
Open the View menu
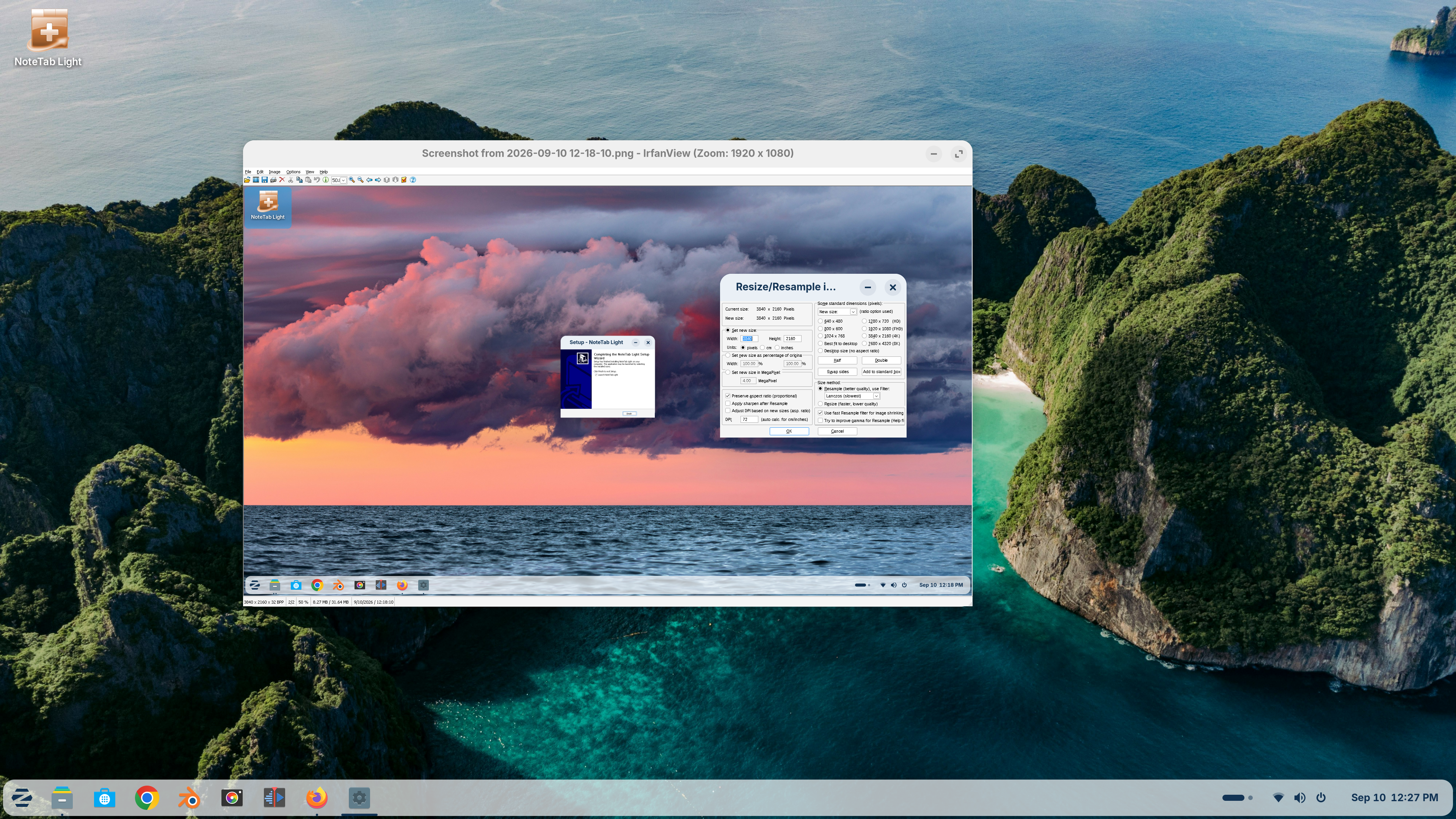pyautogui.click(x=310, y=172)
